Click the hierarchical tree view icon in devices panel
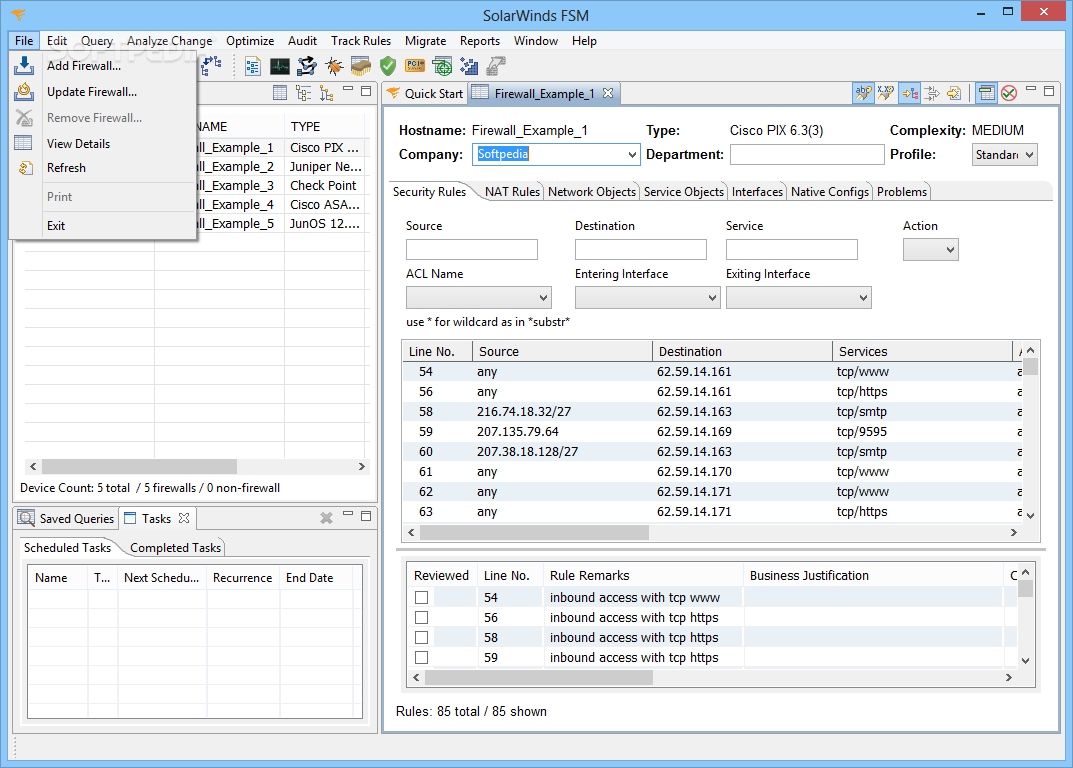Image resolution: width=1073 pixels, height=768 pixels. click(303, 93)
